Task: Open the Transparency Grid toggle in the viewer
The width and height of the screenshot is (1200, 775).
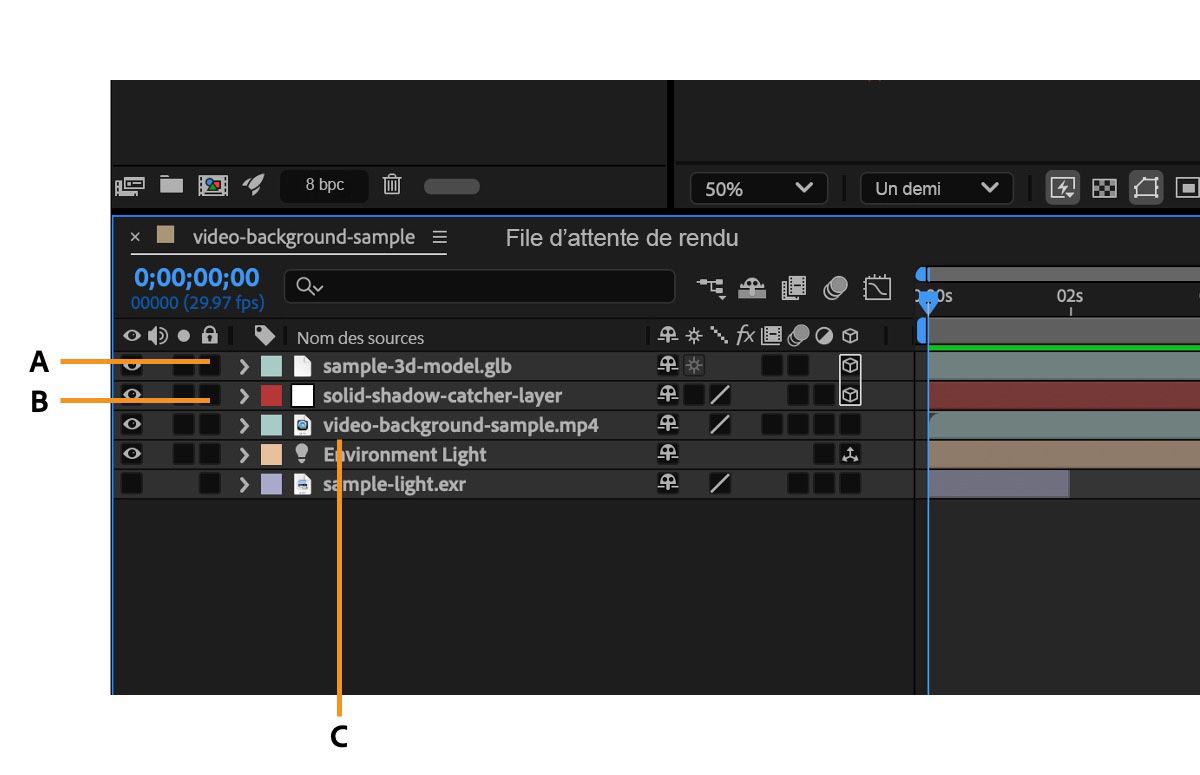Action: pyautogui.click(x=1104, y=187)
